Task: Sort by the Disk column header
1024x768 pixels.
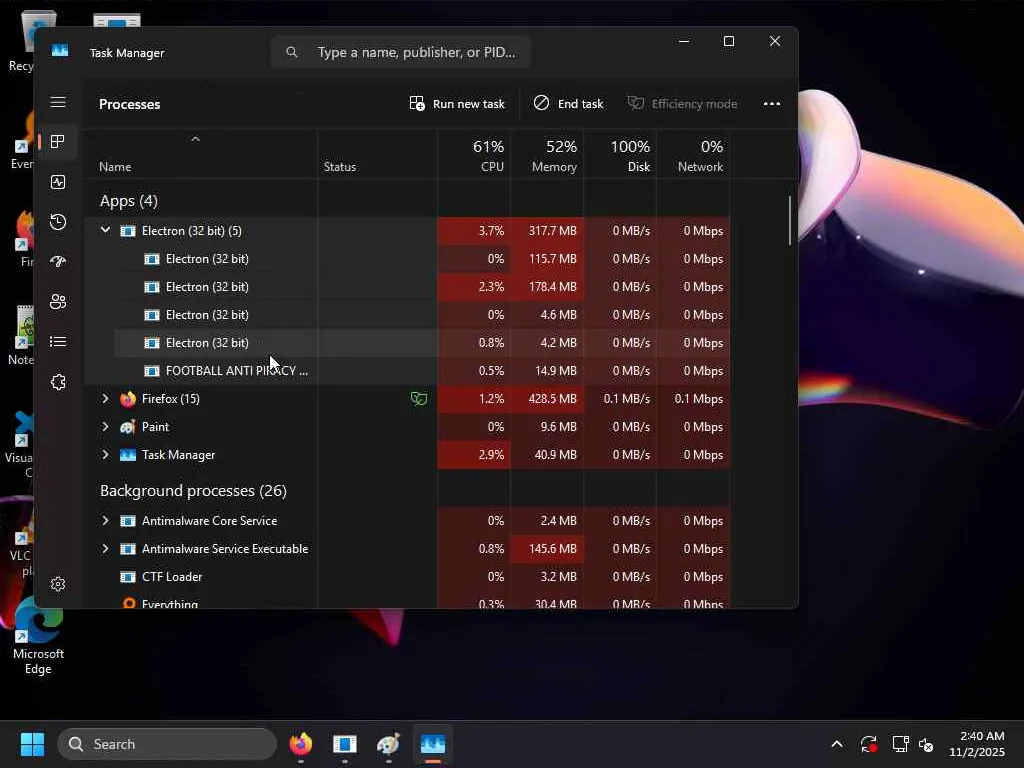Action: 620,155
